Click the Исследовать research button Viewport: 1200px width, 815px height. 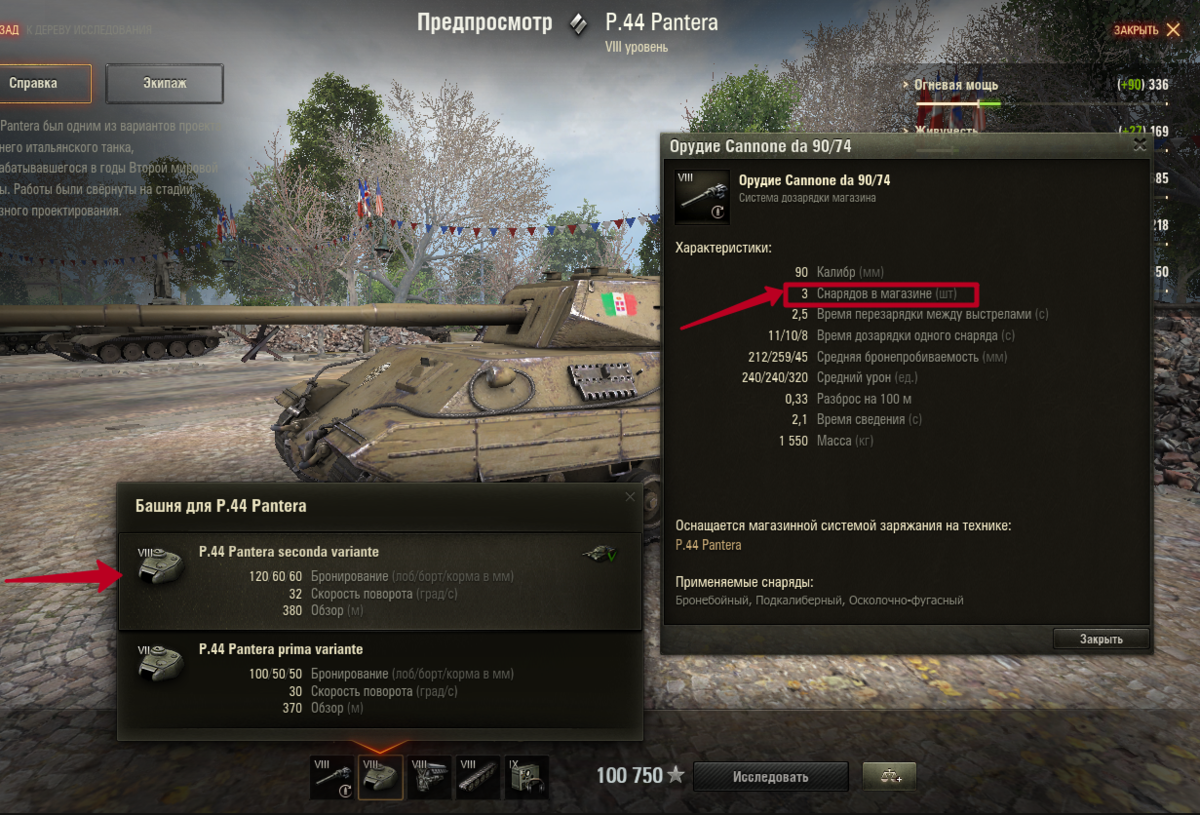[770, 776]
